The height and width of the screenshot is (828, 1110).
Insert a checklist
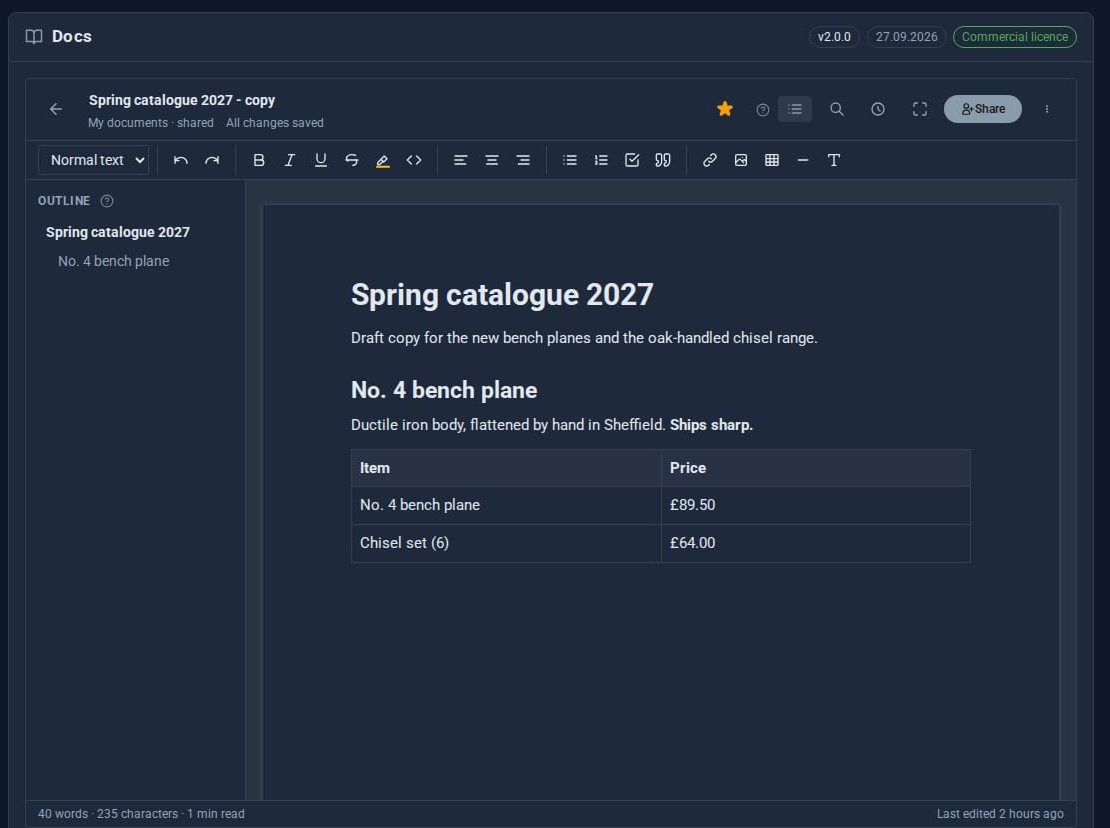coord(632,160)
